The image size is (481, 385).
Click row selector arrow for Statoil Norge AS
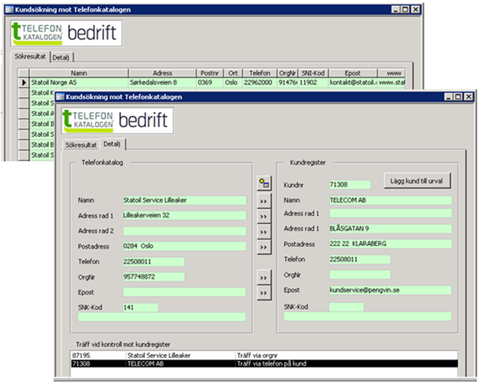[24, 82]
